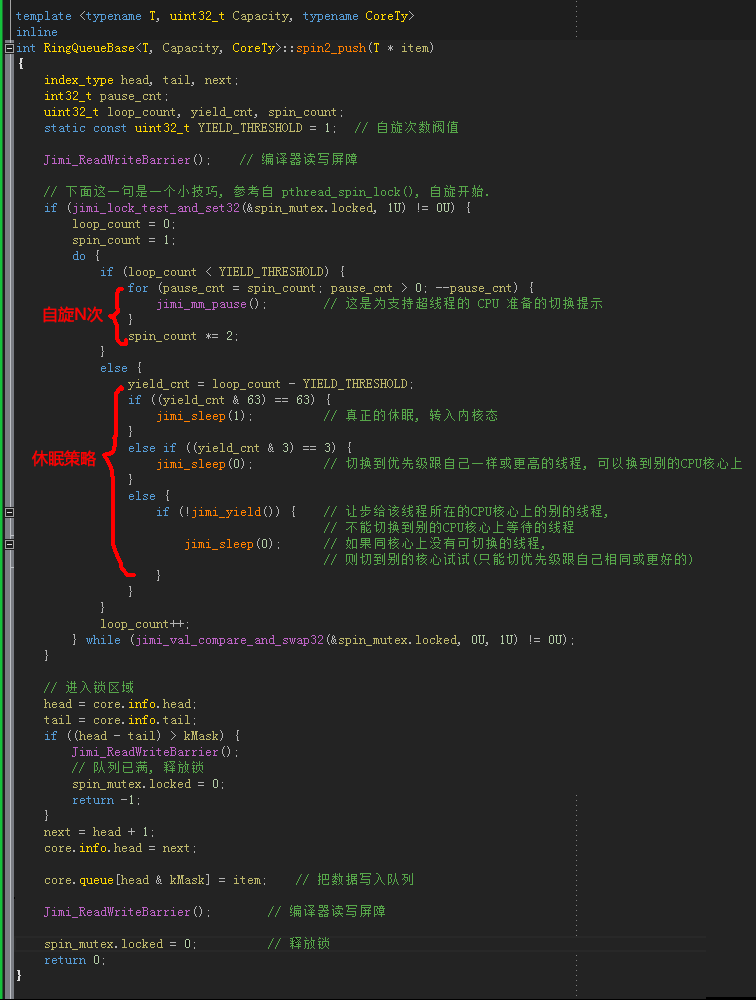Viewport: 756px width, 1000px height.
Task: Click the 'jimi_mm_pause();' call
Action: (212, 304)
